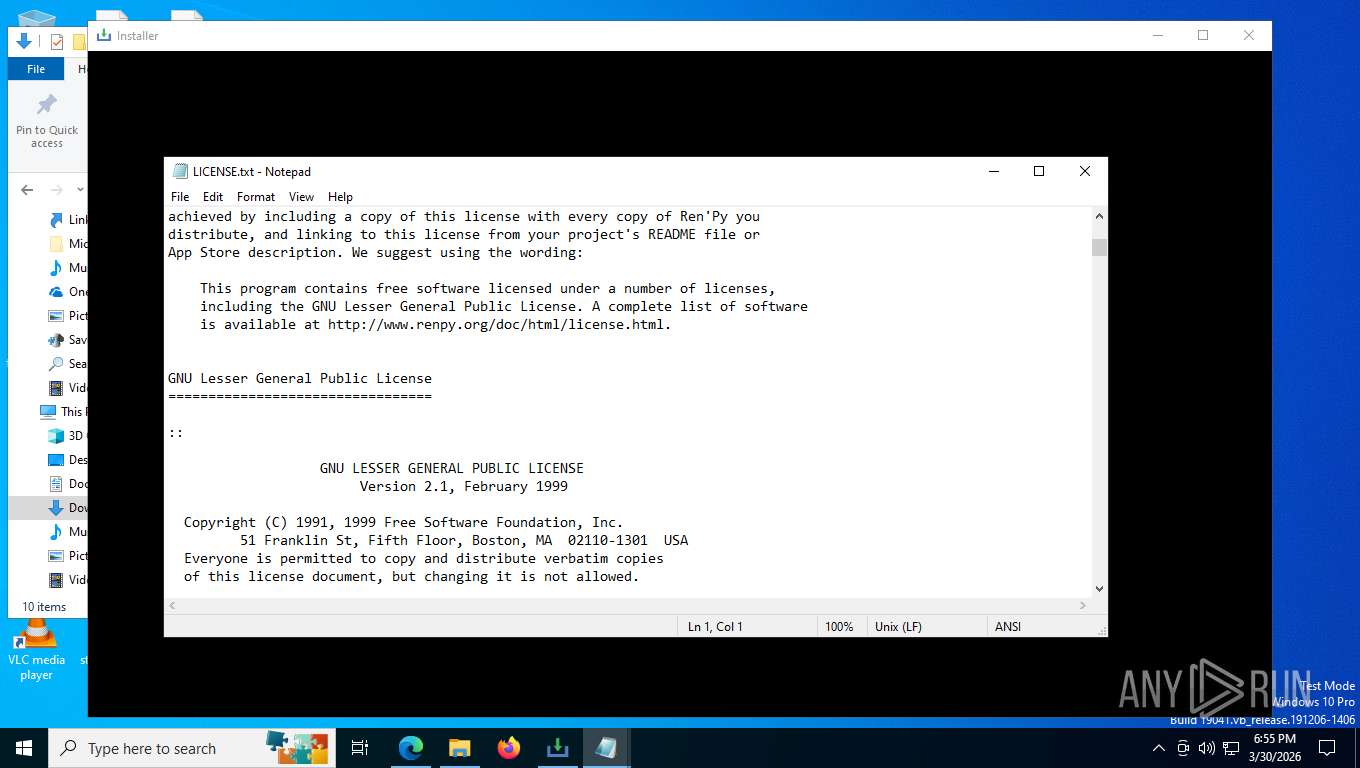This screenshot has height=768, width=1360.
Task: Click the 'App Store description' line in Notepad
Action: (x=375, y=253)
